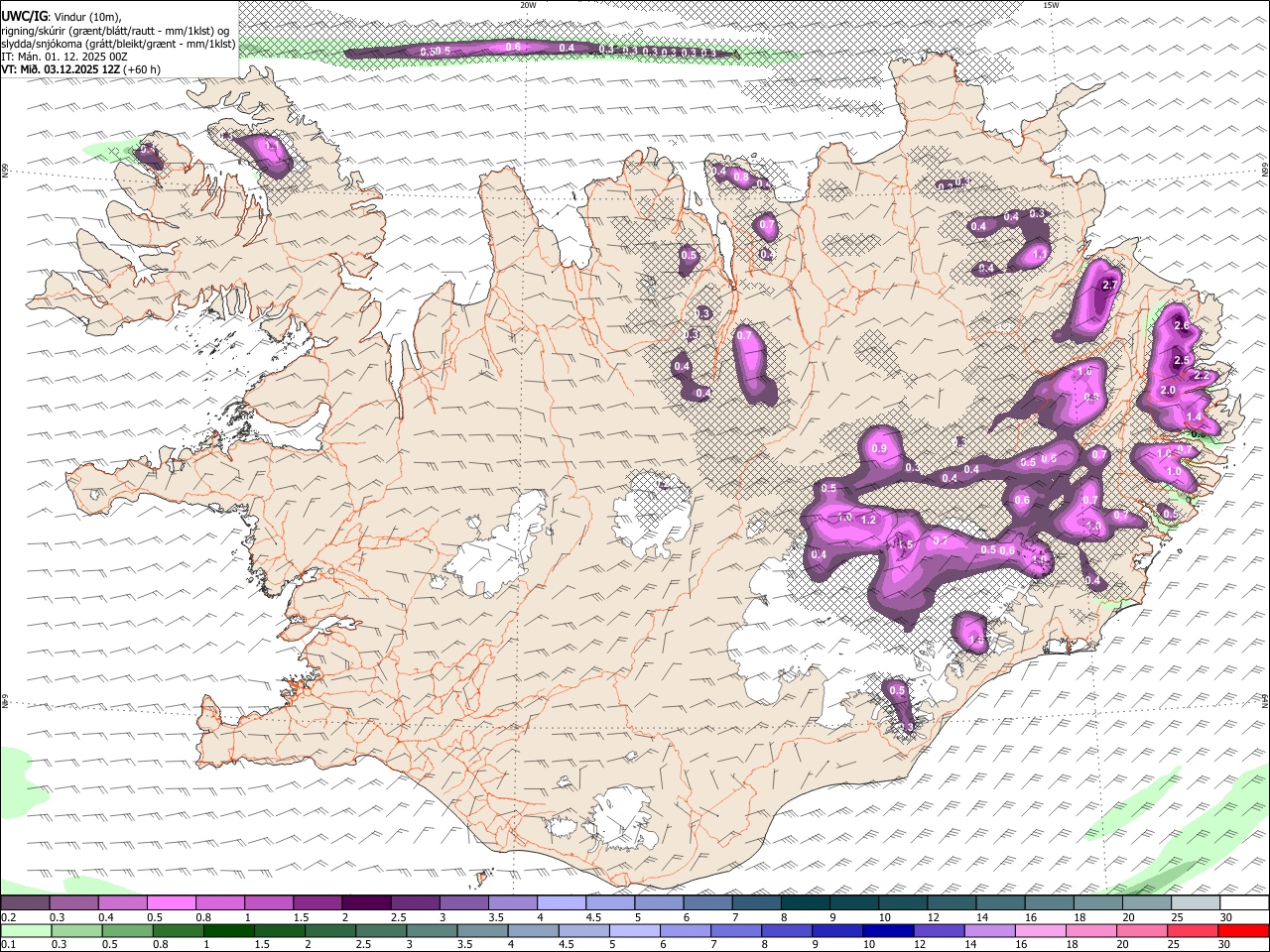Click the 'Vindur (10m)' header label
Viewport: 1270px width, 952px height.
pos(86,16)
